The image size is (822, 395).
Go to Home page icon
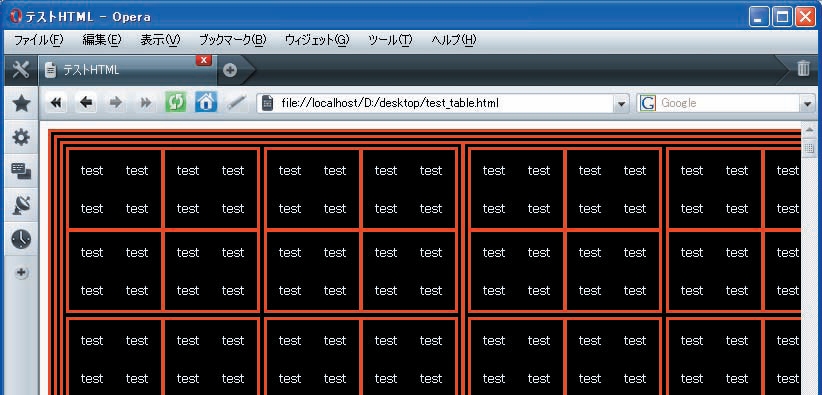coord(206,103)
